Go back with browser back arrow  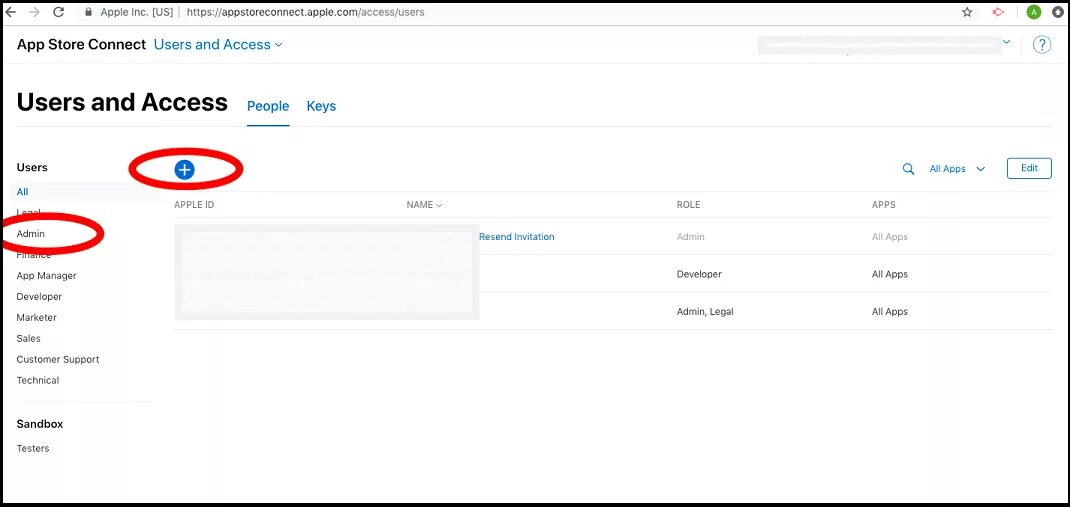tap(11, 12)
